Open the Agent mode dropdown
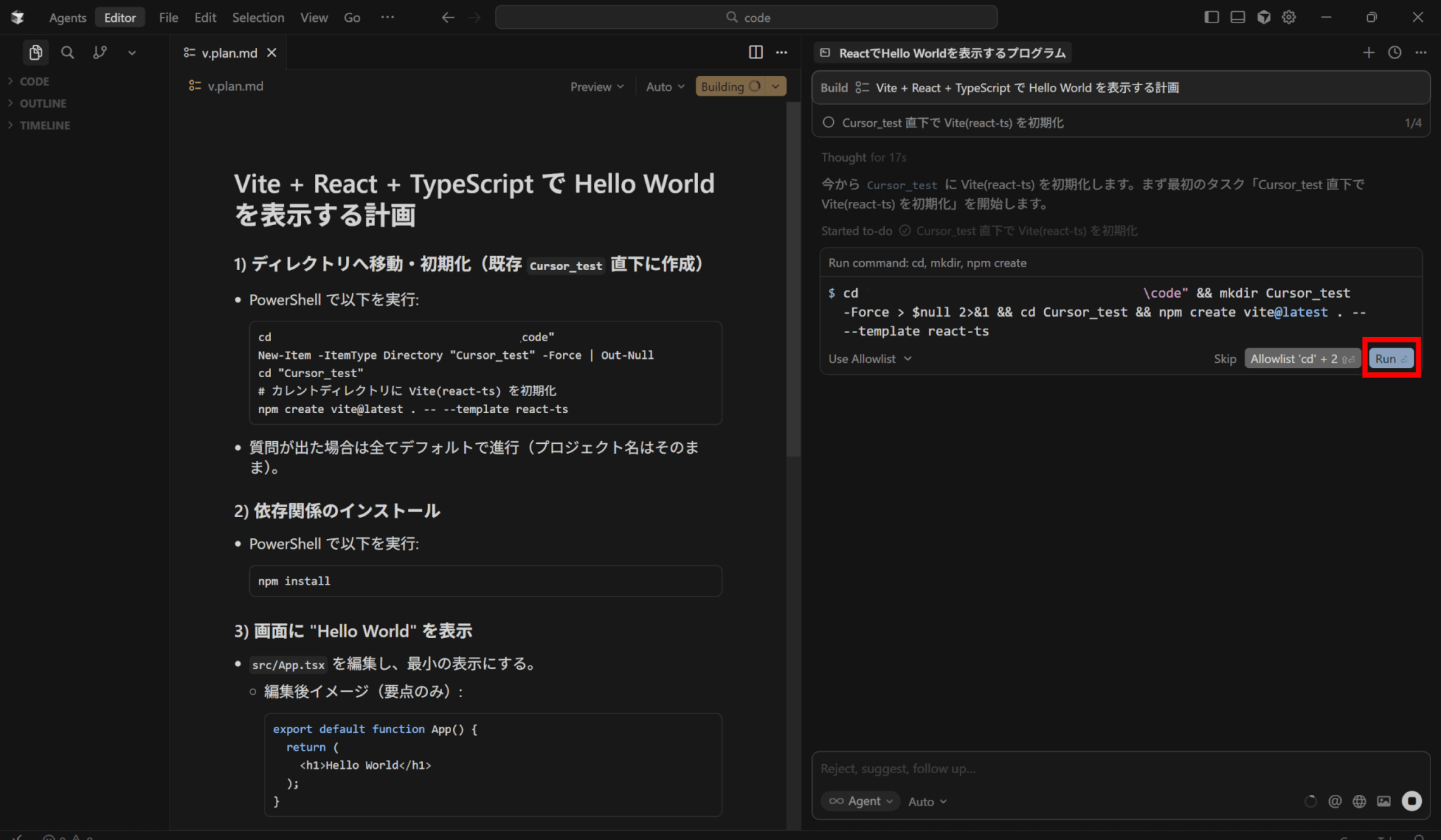 point(861,801)
